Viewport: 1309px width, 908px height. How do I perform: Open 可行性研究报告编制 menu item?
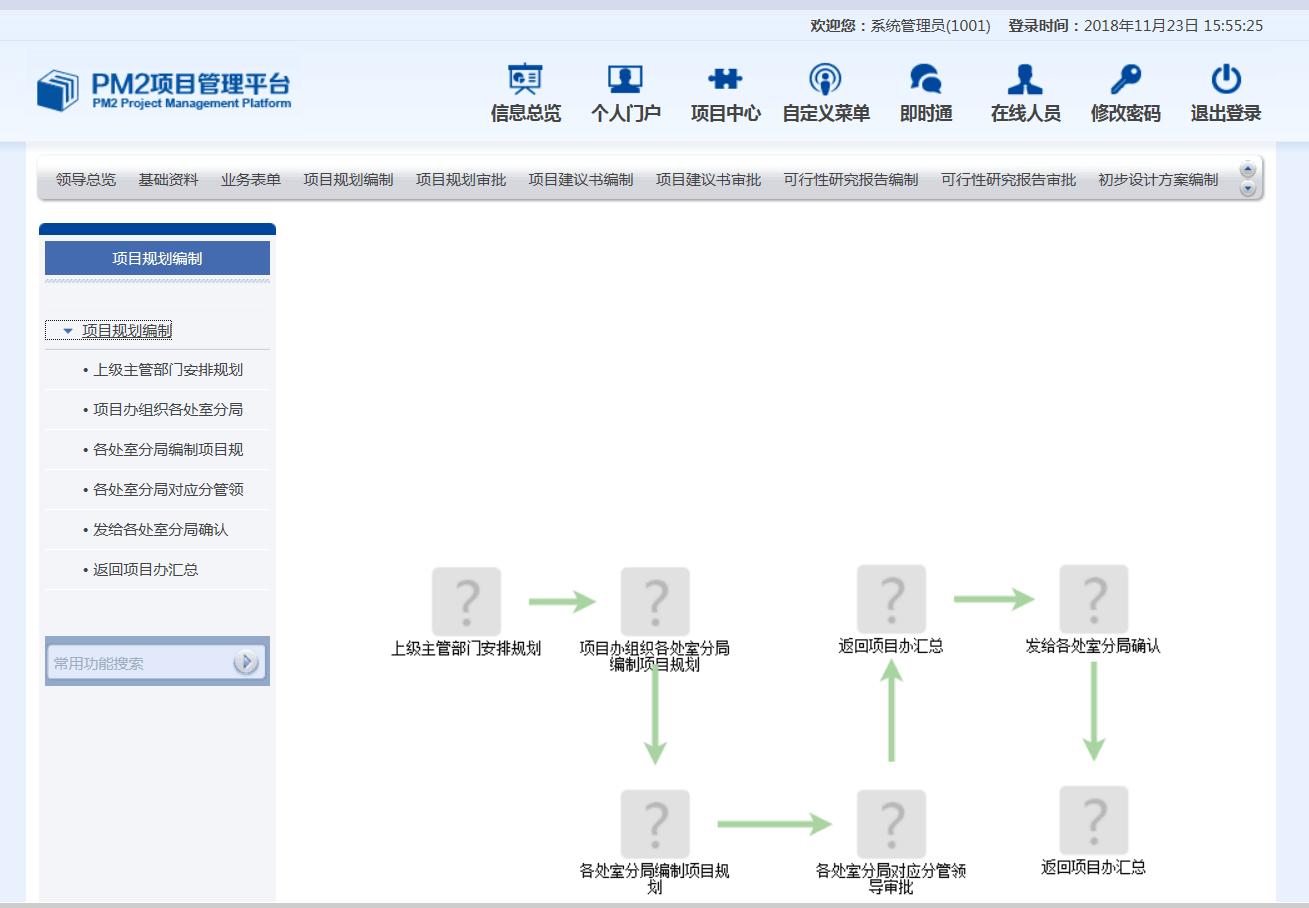pyautogui.click(x=851, y=180)
